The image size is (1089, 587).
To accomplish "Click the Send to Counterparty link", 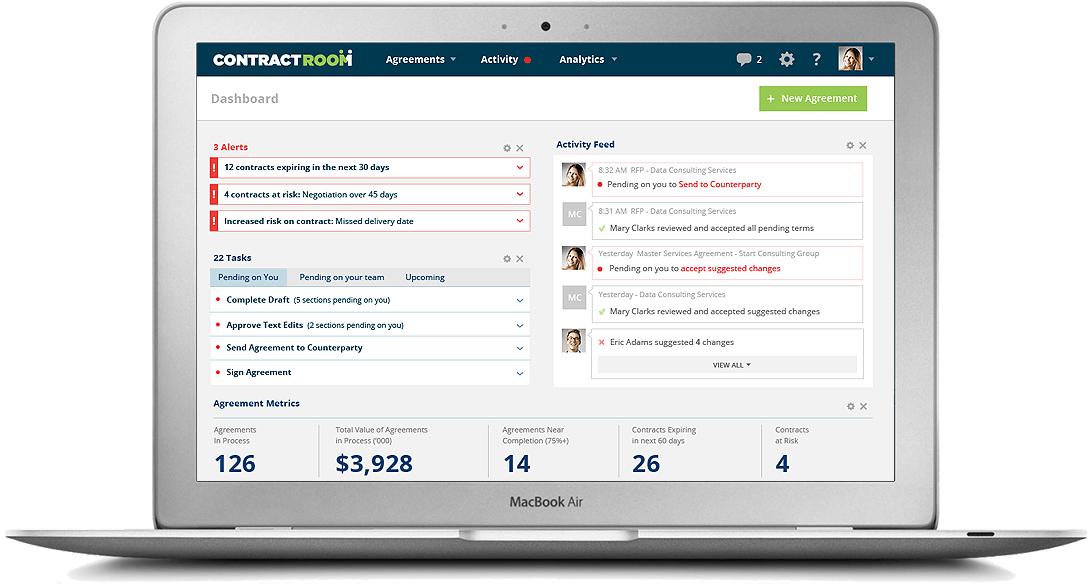I will (x=720, y=184).
